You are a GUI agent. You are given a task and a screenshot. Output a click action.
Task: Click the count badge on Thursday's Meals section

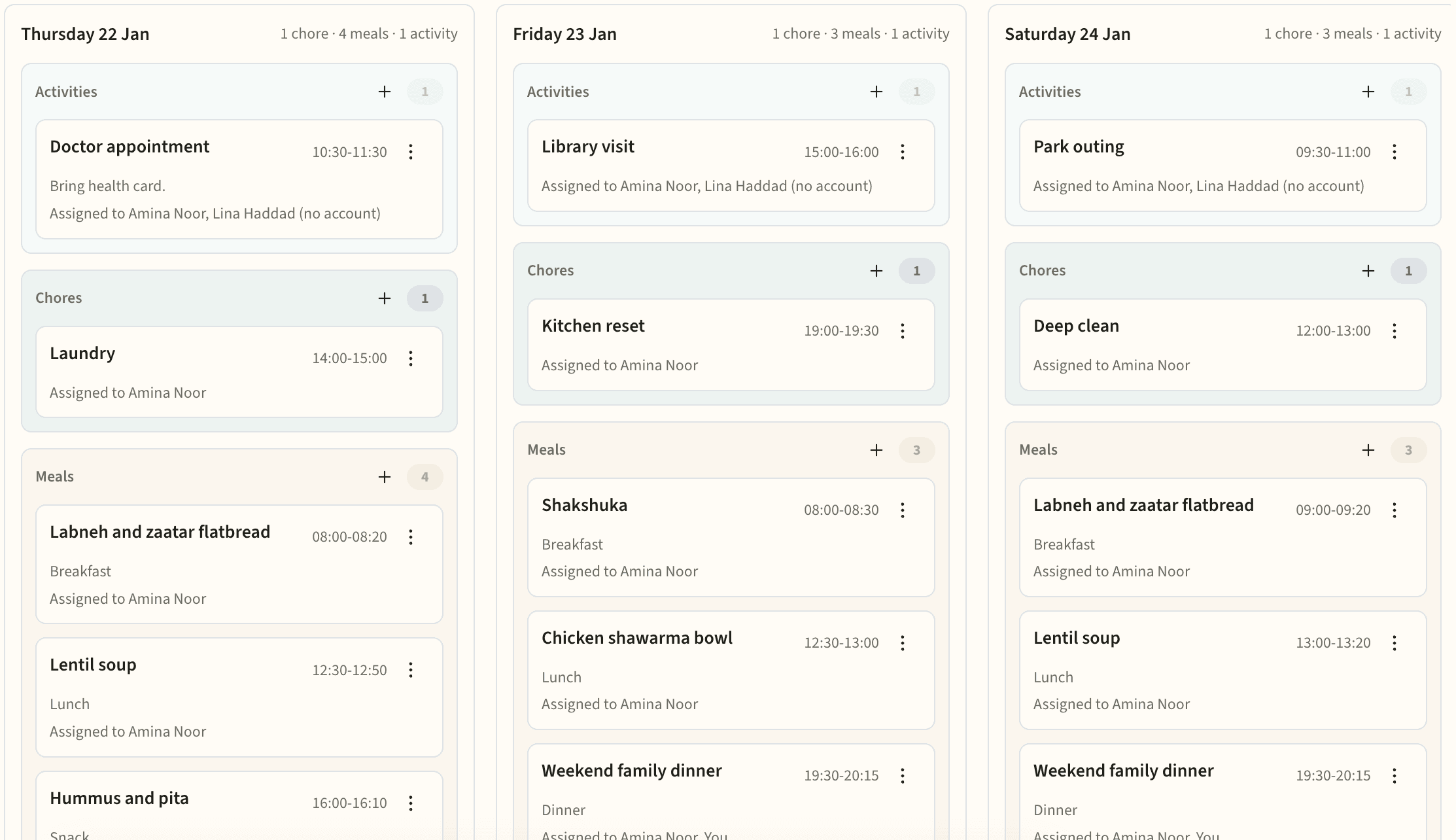(x=425, y=476)
